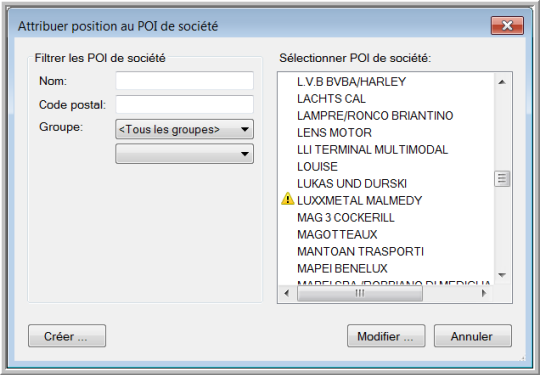Click the Créer button
This screenshot has height=375, width=540.
click(67, 336)
